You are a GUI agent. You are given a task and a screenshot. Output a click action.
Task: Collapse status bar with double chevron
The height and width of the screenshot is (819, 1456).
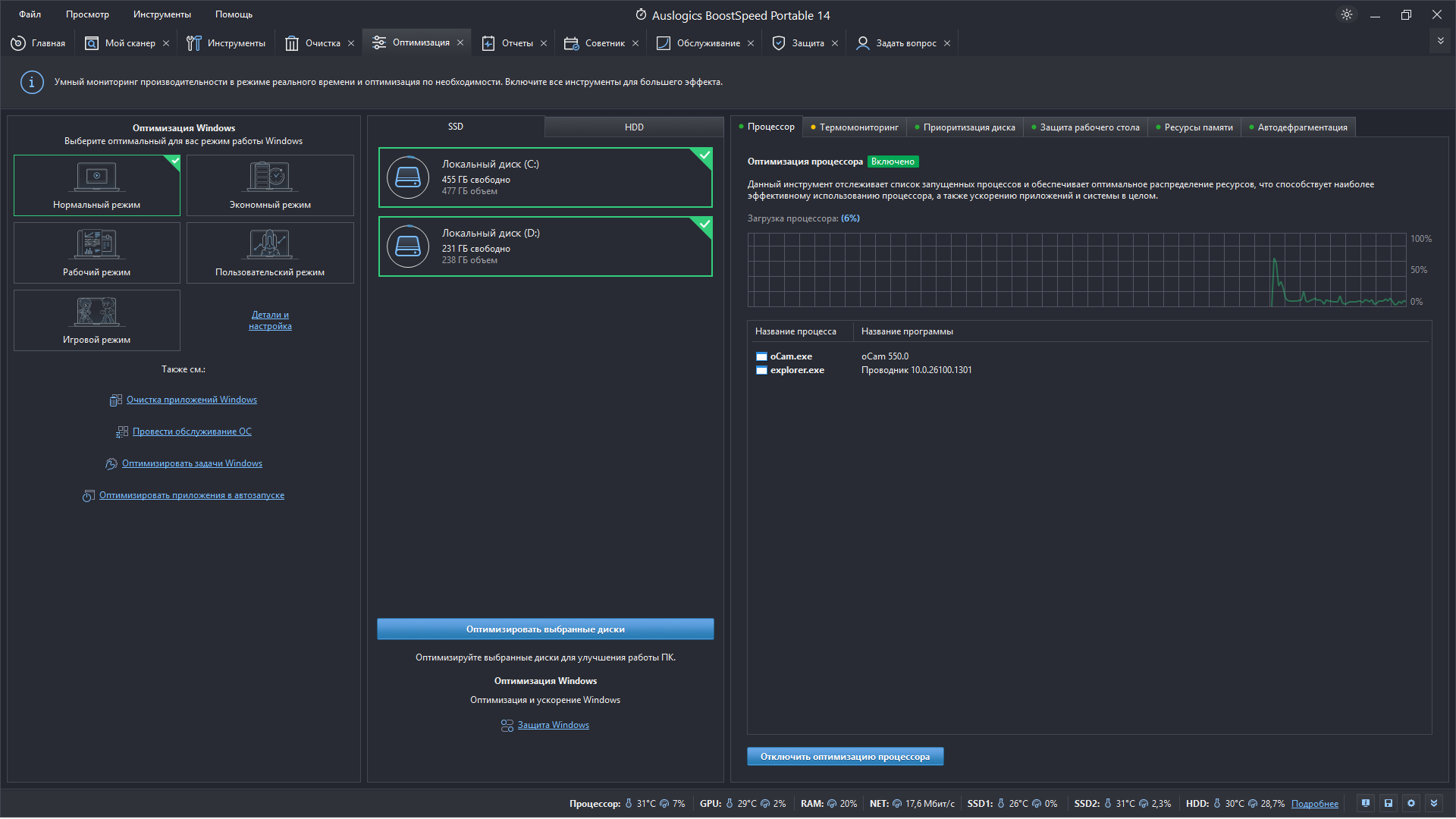pos(1434,803)
